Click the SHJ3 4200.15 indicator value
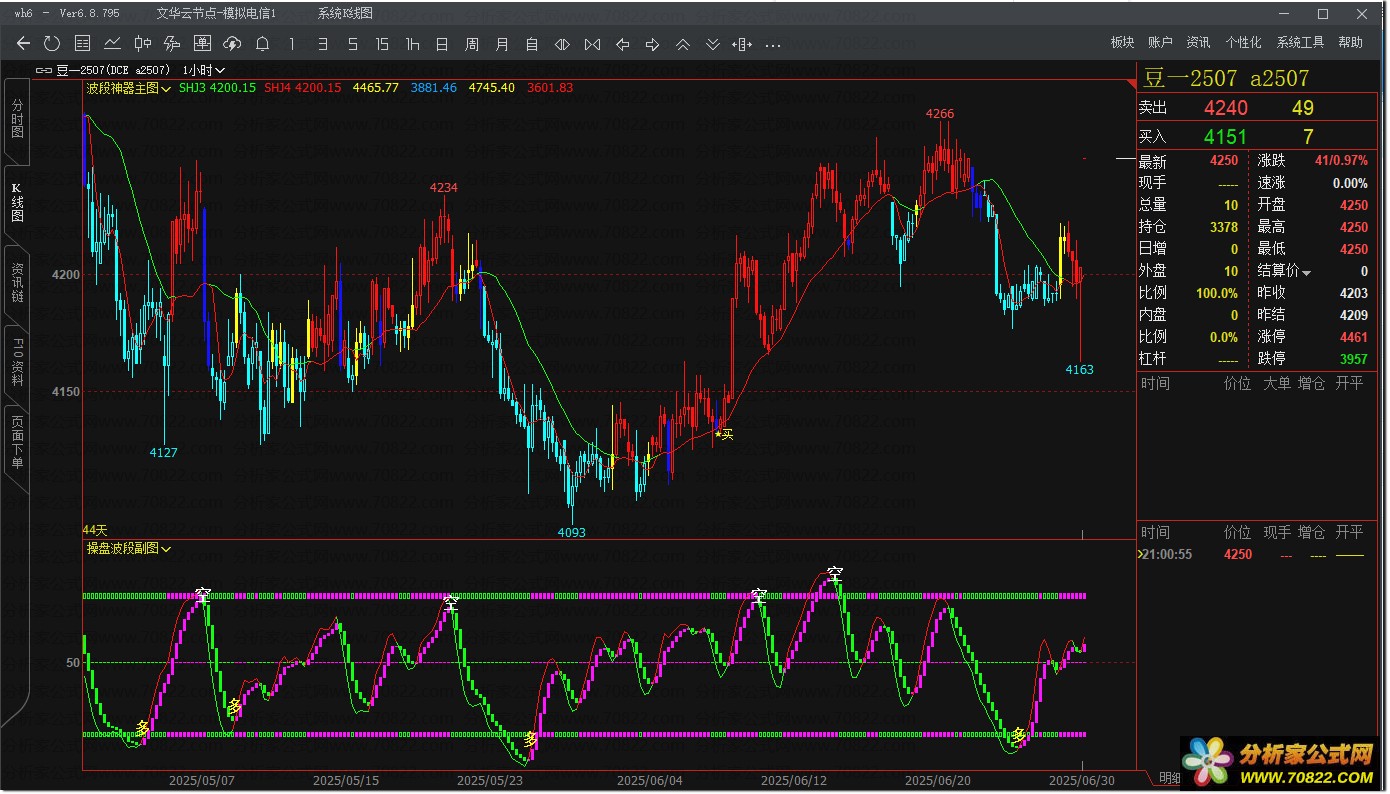Screen dimensions: 1390x794 tap(218, 88)
